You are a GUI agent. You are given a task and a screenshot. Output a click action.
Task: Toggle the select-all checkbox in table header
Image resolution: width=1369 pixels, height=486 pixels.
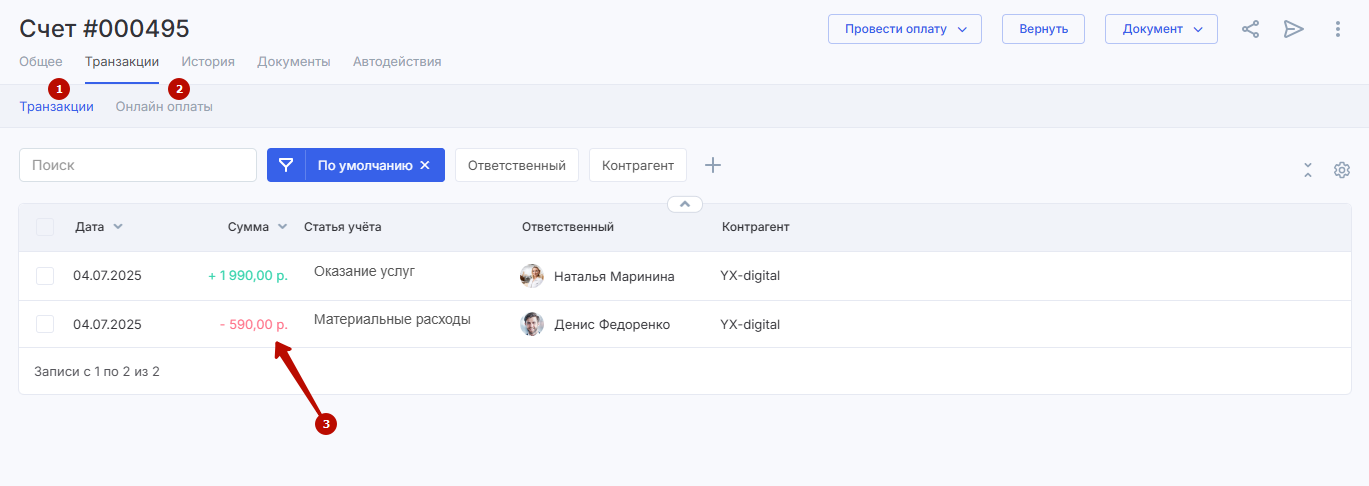point(45,227)
